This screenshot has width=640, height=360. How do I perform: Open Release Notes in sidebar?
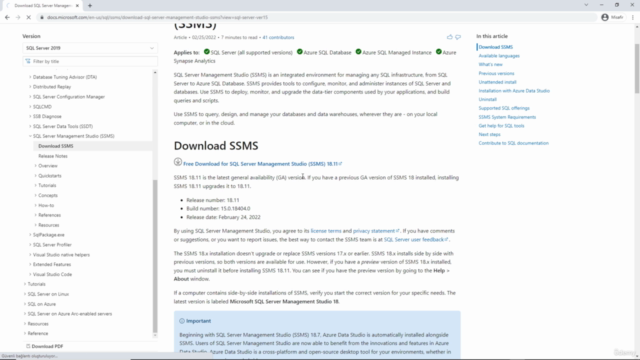(53, 156)
